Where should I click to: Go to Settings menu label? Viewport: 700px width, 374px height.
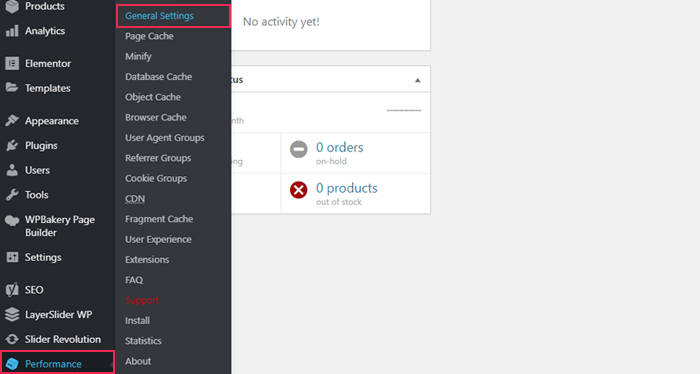tap(43, 258)
